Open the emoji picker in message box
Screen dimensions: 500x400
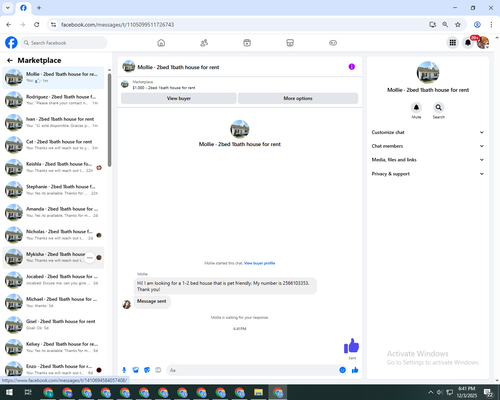(x=342, y=370)
